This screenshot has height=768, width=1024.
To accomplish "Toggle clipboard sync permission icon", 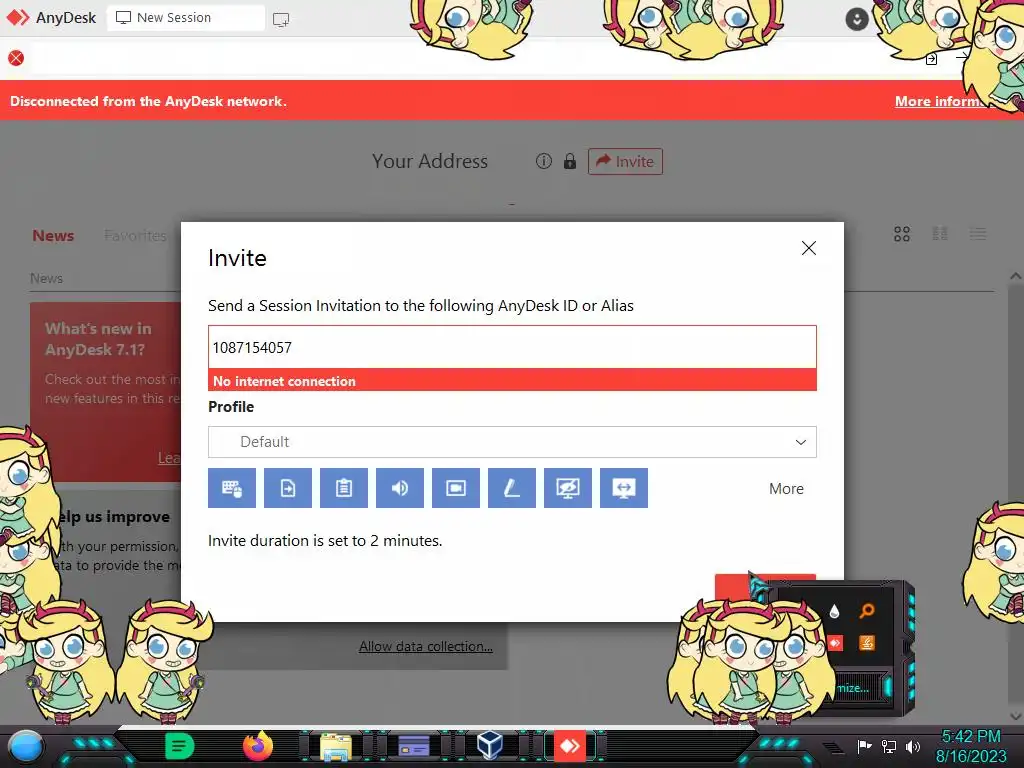I will click(344, 488).
